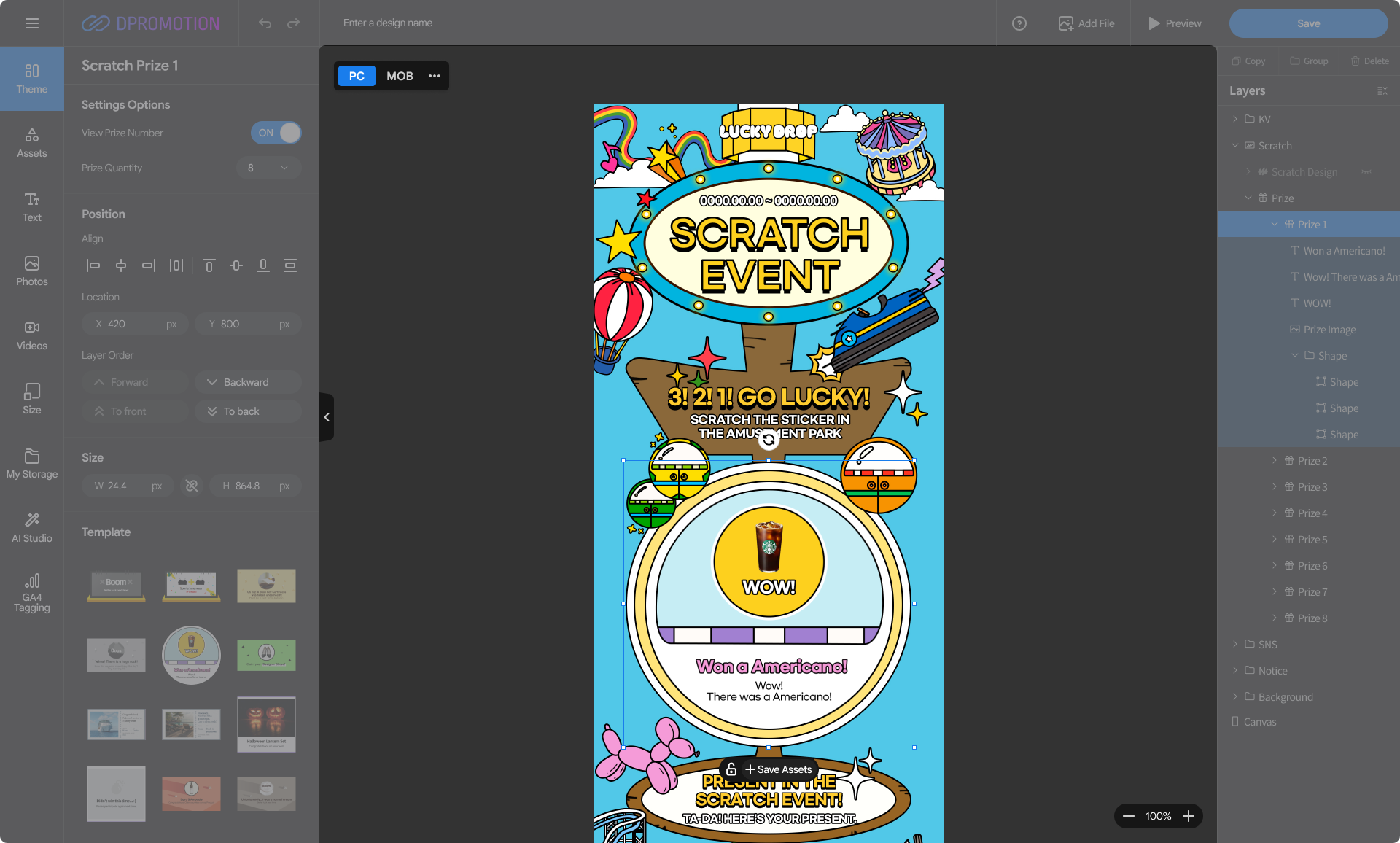1400x843 pixels.
Task: Open the hamburger main menu
Action: (x=32, y=23)
